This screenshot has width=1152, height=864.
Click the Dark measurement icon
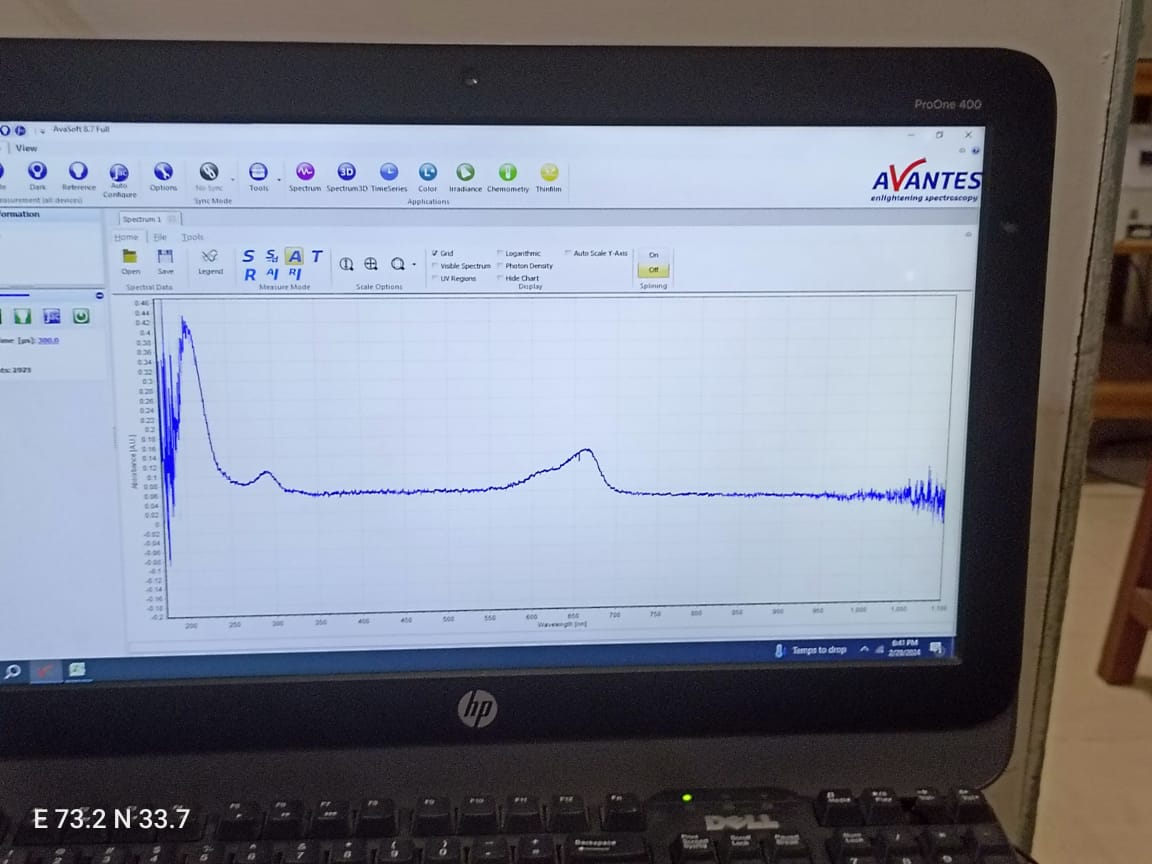[x=37, y=172]
